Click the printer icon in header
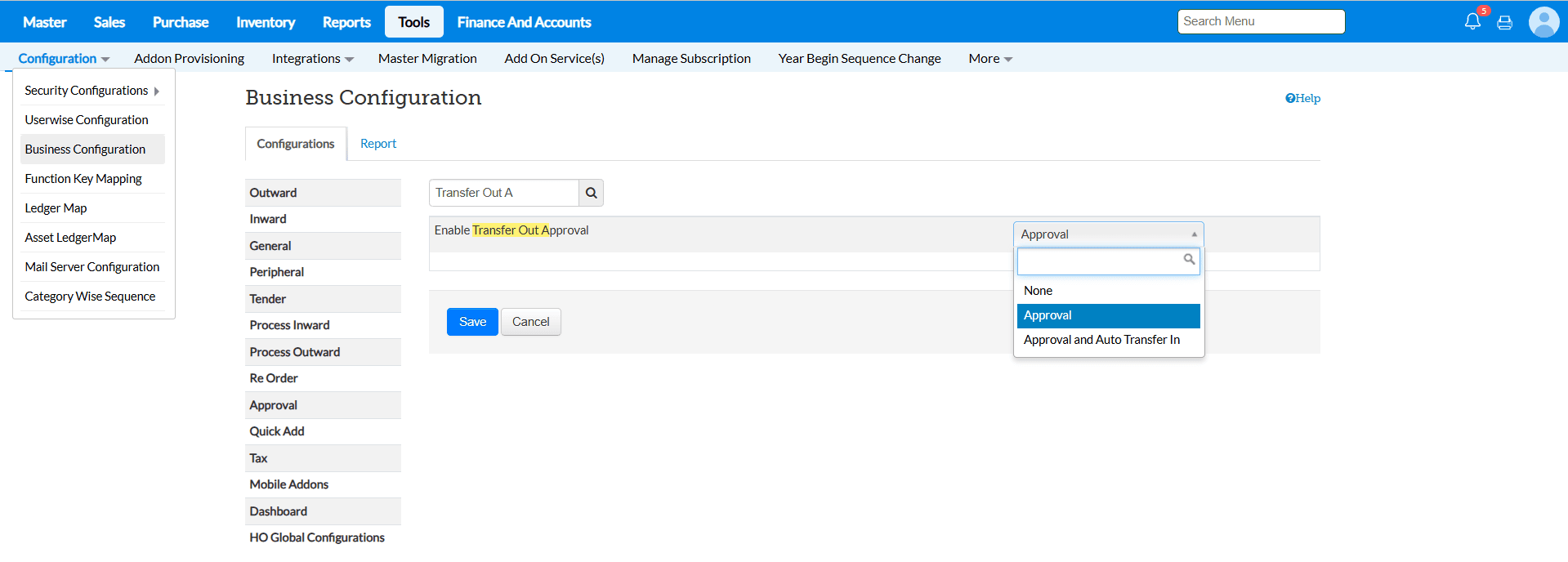This screenshot has height=562, width=1568. 1504,23
